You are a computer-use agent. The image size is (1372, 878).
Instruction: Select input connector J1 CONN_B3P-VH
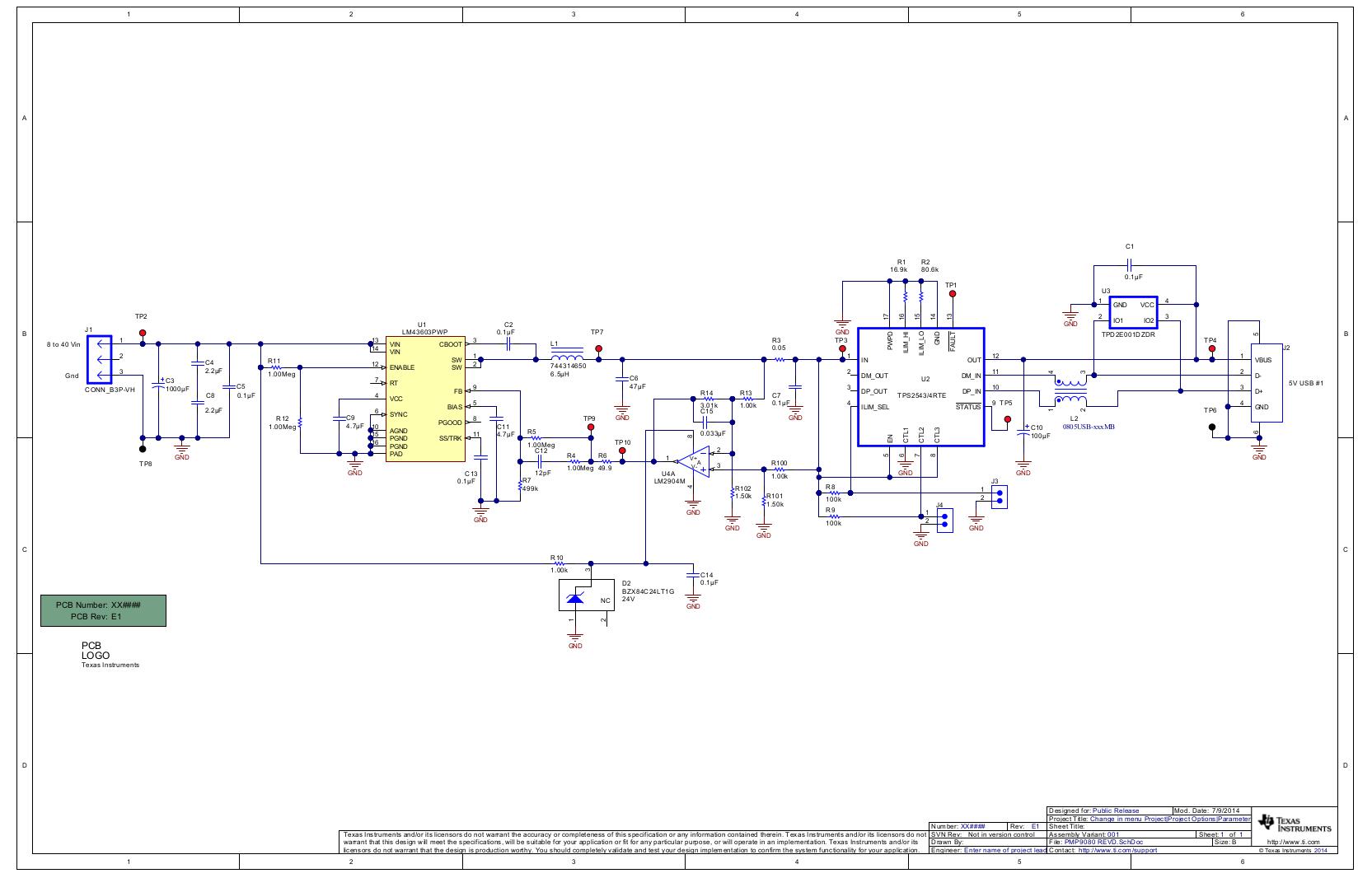tap(99, 360)
